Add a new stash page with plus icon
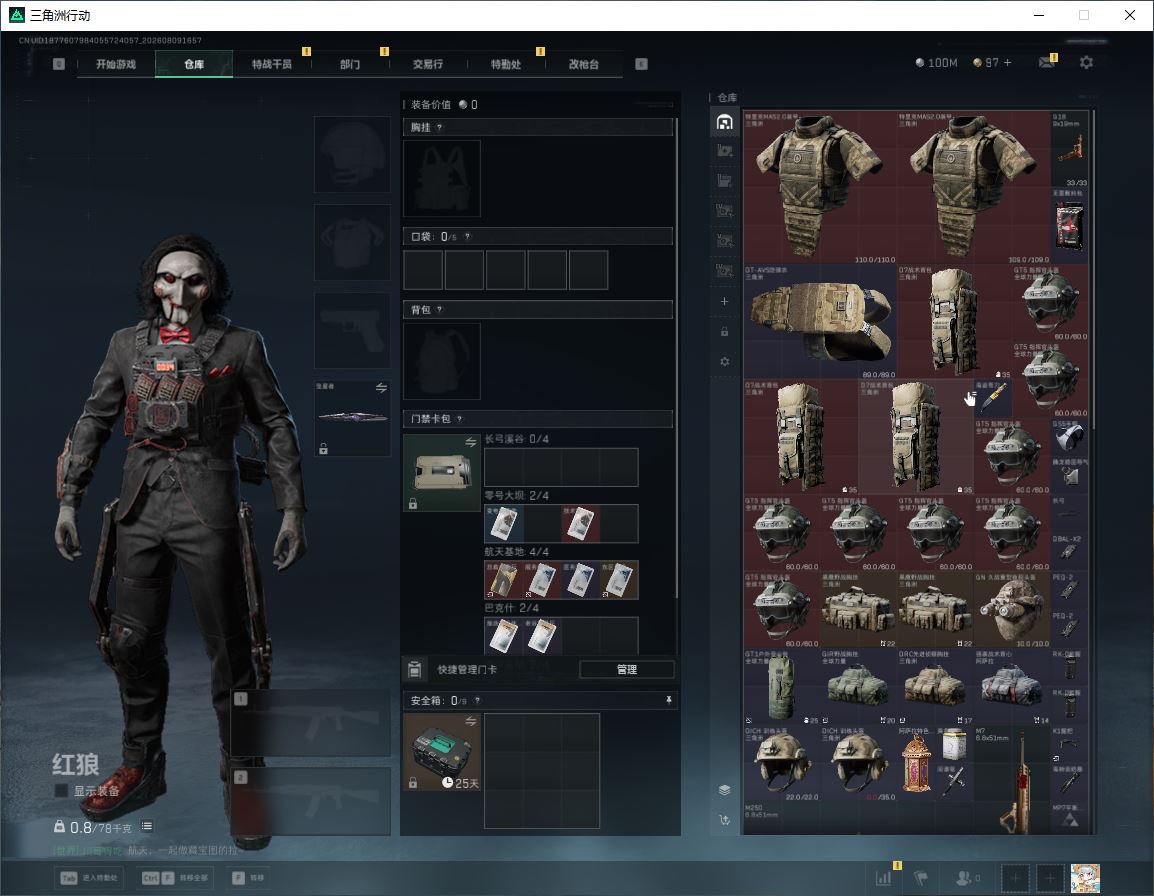Image resolution: width=1154 pixels, height=896 pixels. [x=724, y=301]
